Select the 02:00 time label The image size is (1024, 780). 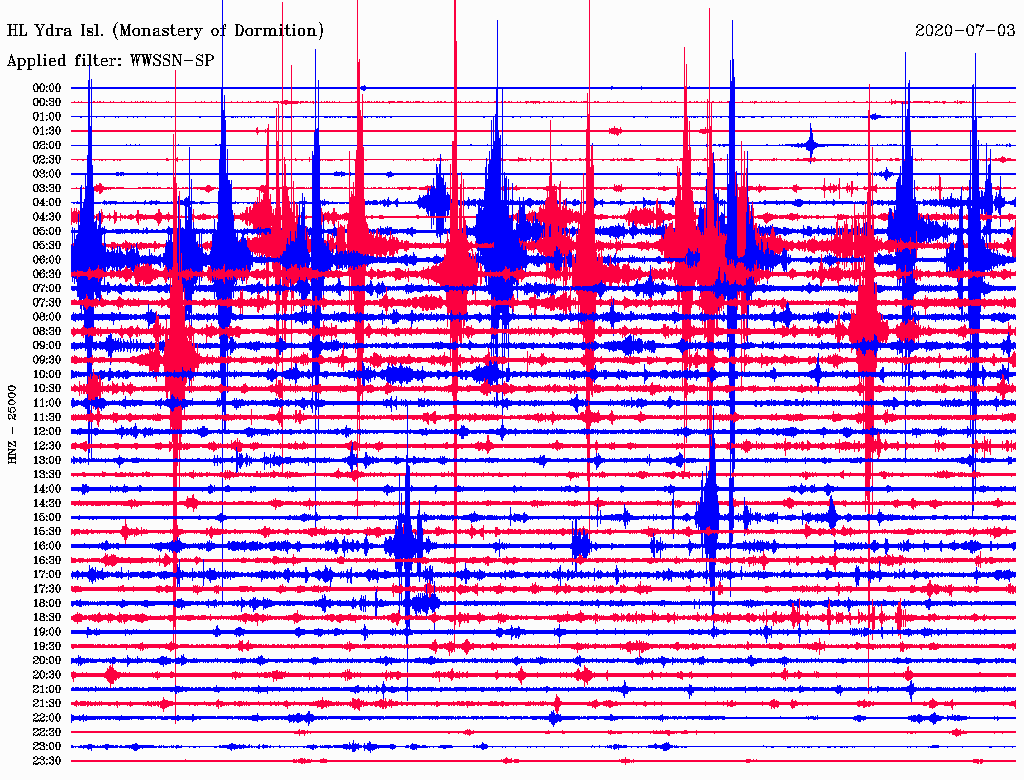[47, 145]
